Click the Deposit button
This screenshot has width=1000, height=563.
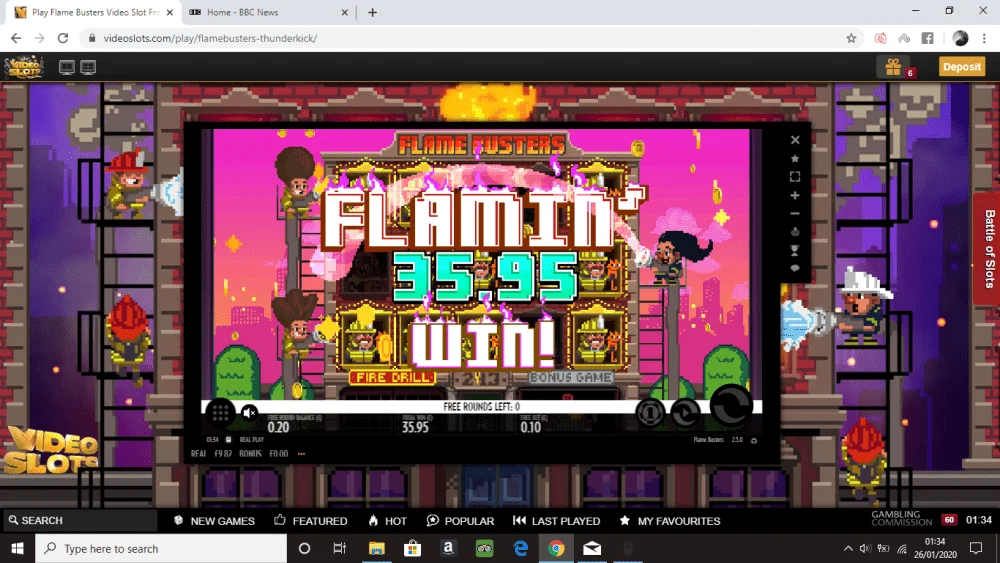coord(962,66)
